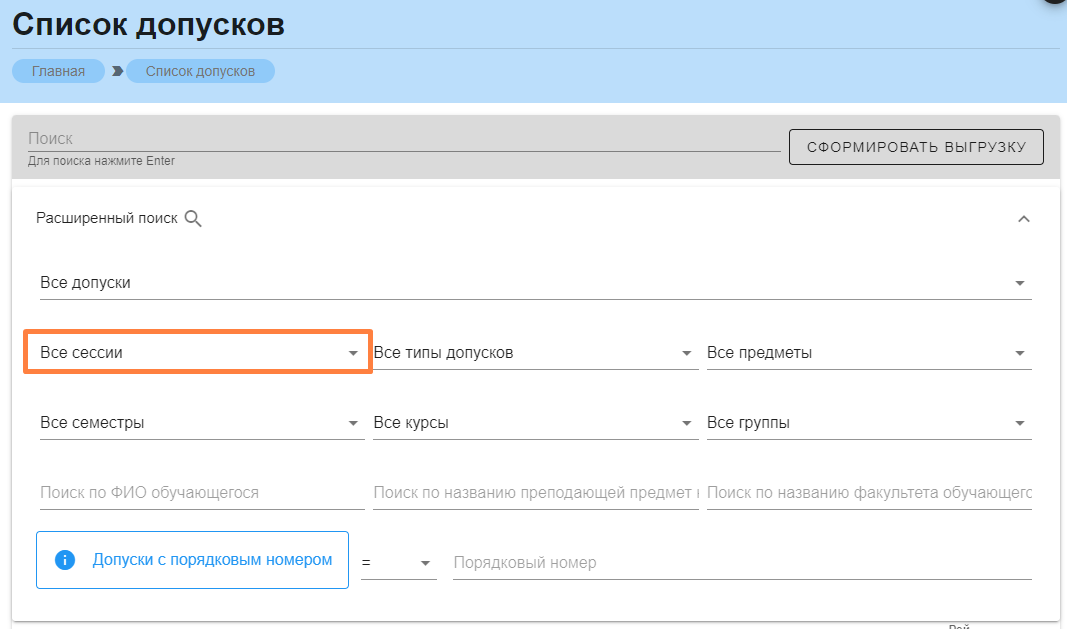Go to Главная breadcrumb

58,71
